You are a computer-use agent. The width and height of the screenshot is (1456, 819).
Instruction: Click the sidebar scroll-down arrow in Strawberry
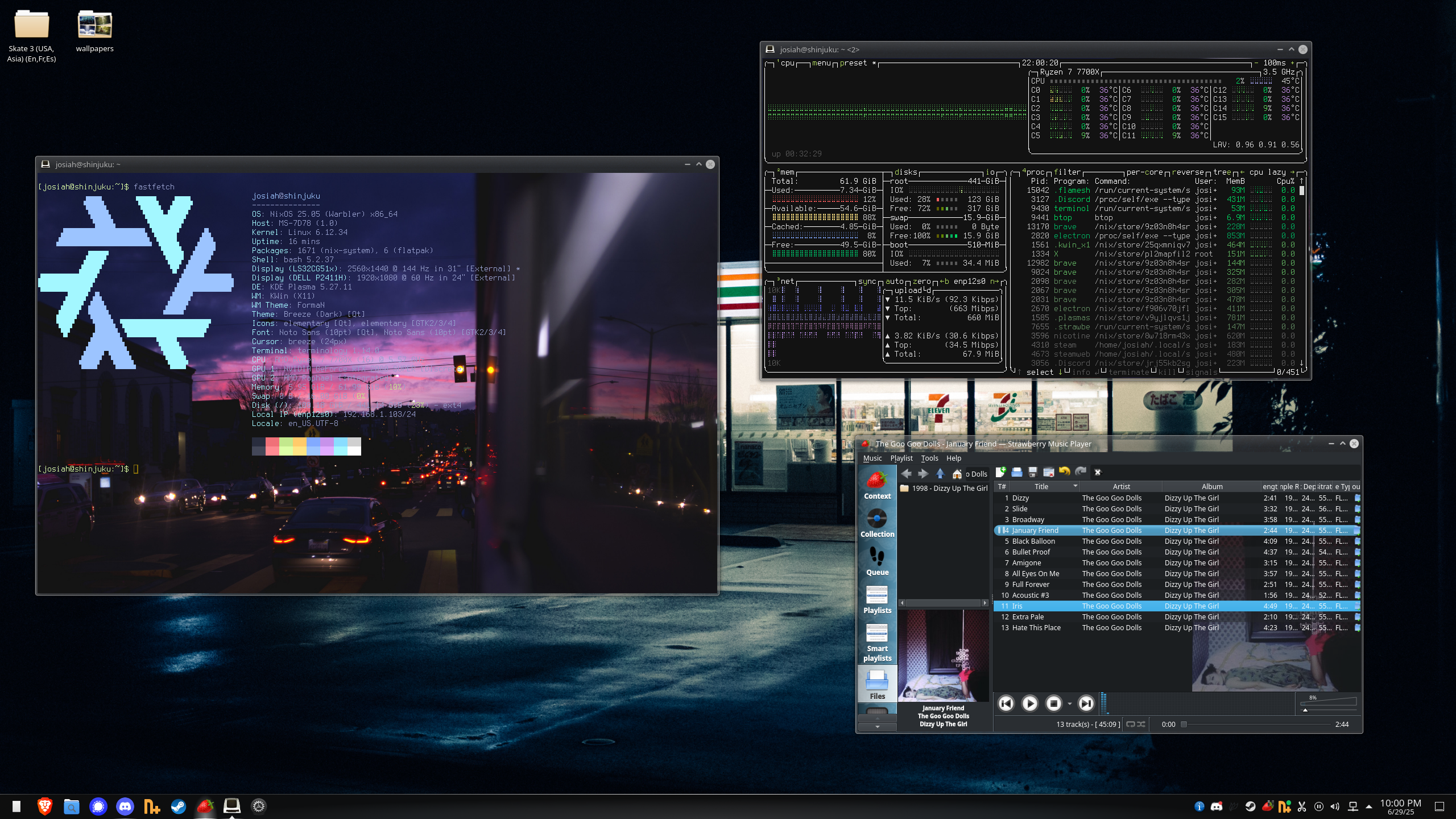(x=877, y=726)
